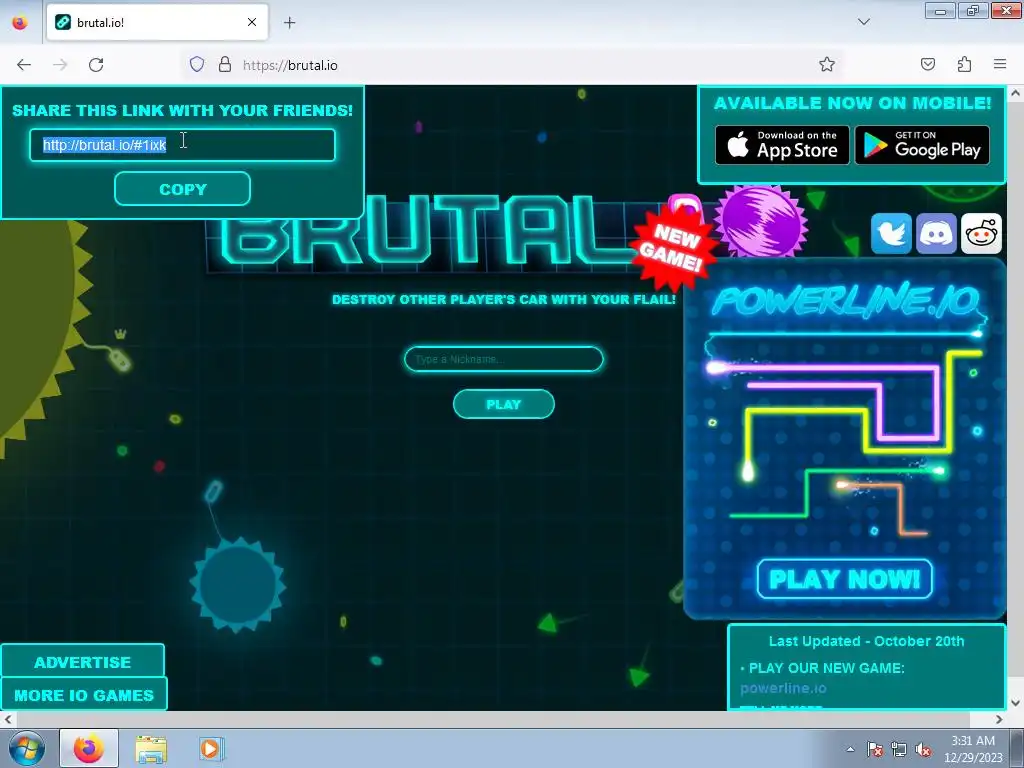This screenshot has width=1024, height=768.
Task: Click the Firefox taskbar icon
Action: [x=89, y=748]
